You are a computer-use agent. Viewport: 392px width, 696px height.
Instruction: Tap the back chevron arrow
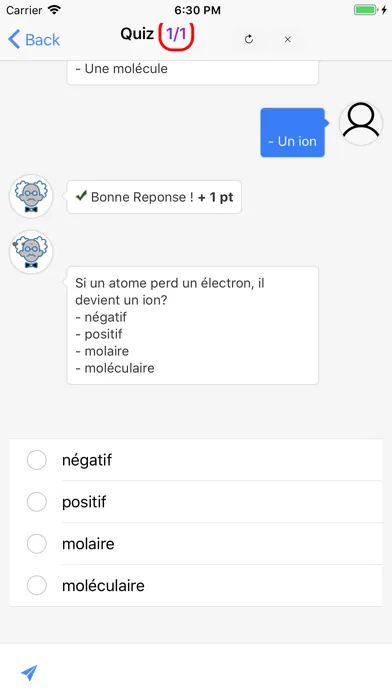coord(14,40)
